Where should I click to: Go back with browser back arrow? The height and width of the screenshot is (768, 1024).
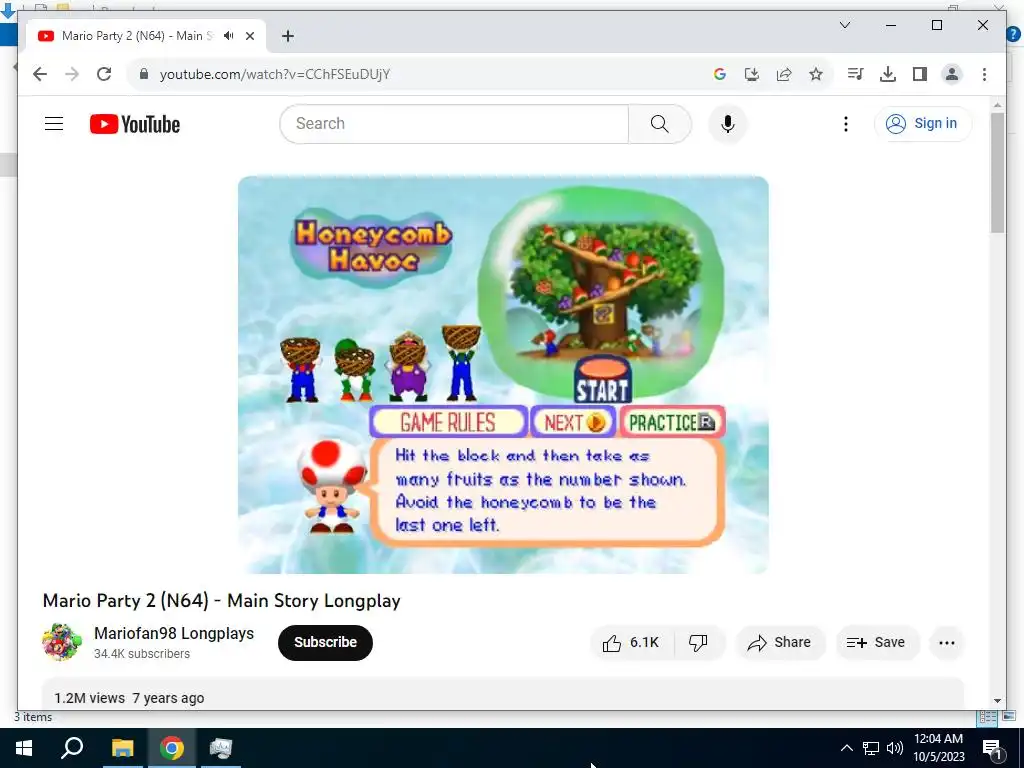pos(40,74)
